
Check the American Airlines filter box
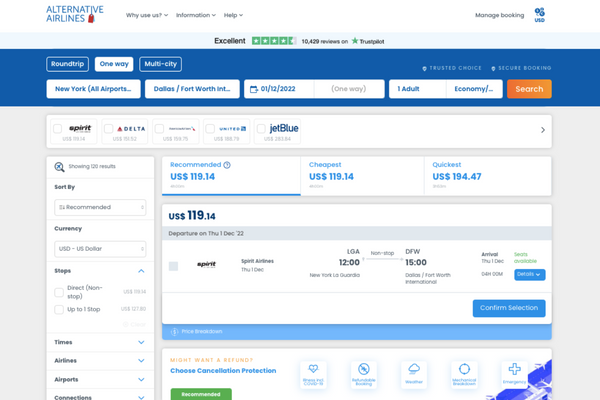(160, 129)
